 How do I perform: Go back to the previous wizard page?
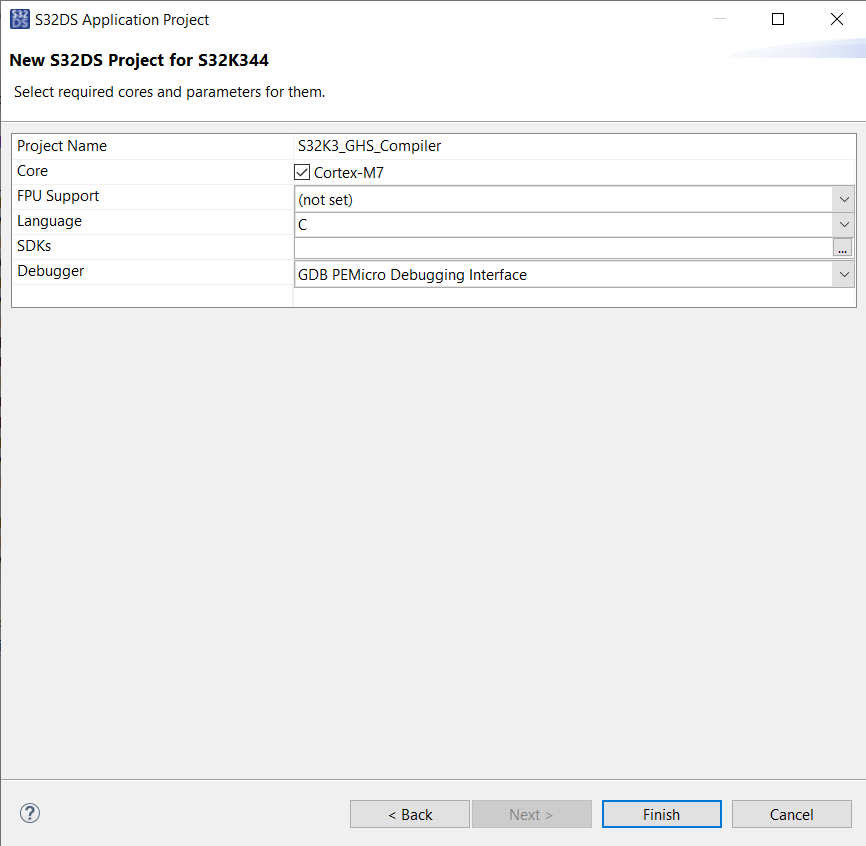point(409,813)
